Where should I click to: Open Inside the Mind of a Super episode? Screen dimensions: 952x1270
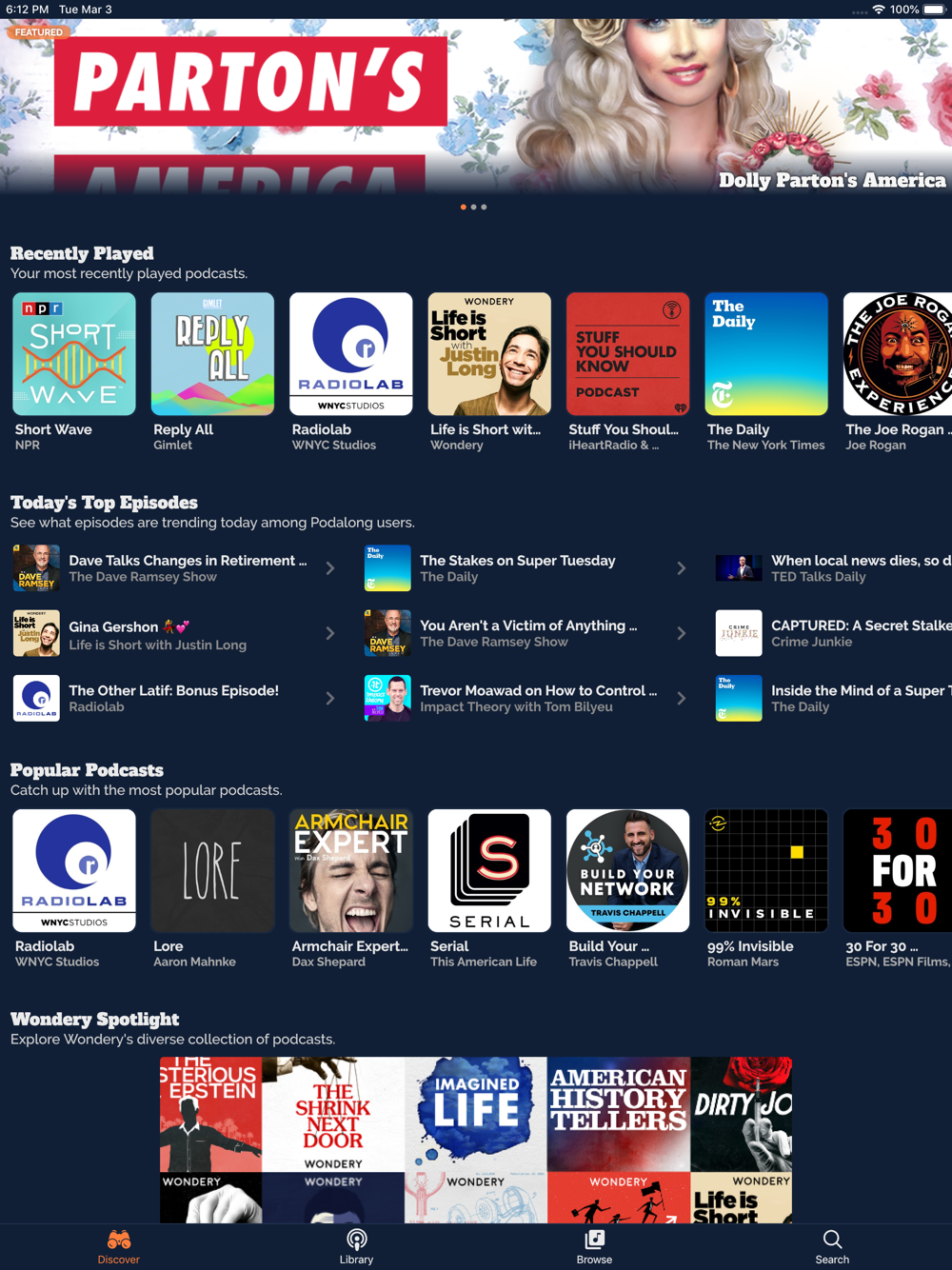pos(861,690)
